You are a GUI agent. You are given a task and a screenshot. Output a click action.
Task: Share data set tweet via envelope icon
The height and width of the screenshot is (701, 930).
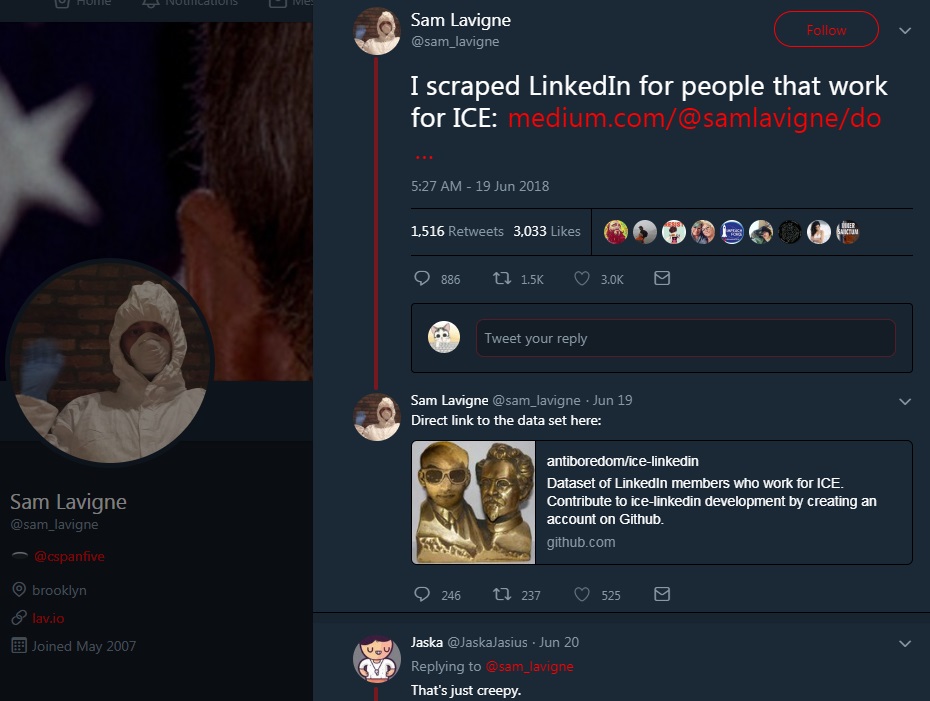click(x=661, y=594)
